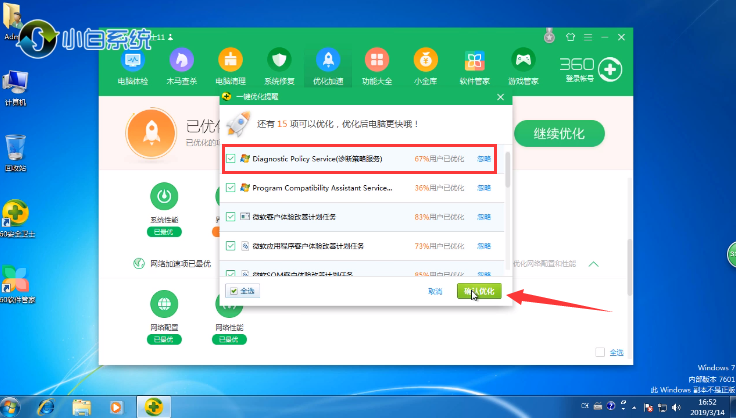Open the 功能大全 toolbox
The image size is (736, 418).
click(x=377, y=66)
